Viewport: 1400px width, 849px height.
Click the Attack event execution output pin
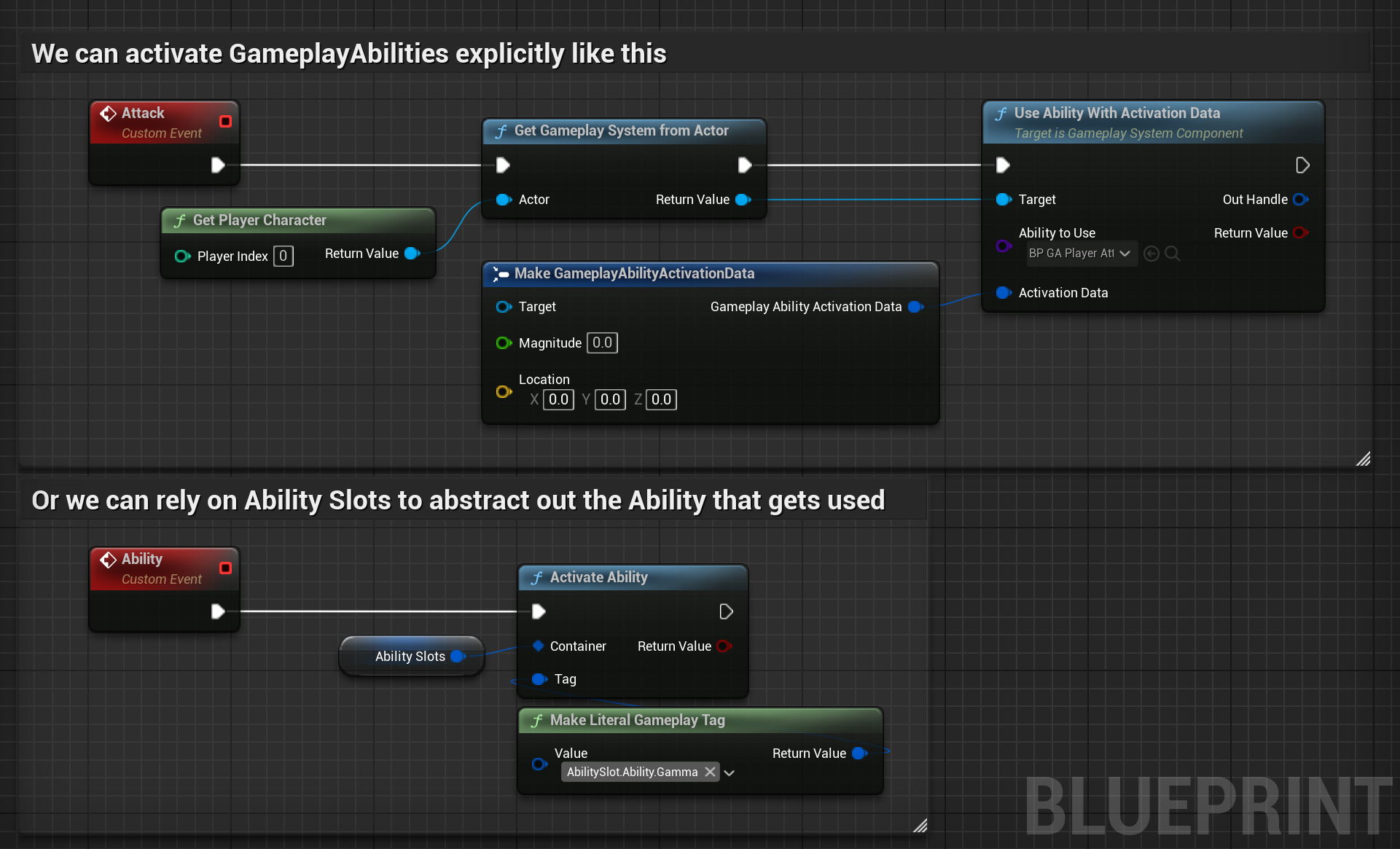(217, 165)
